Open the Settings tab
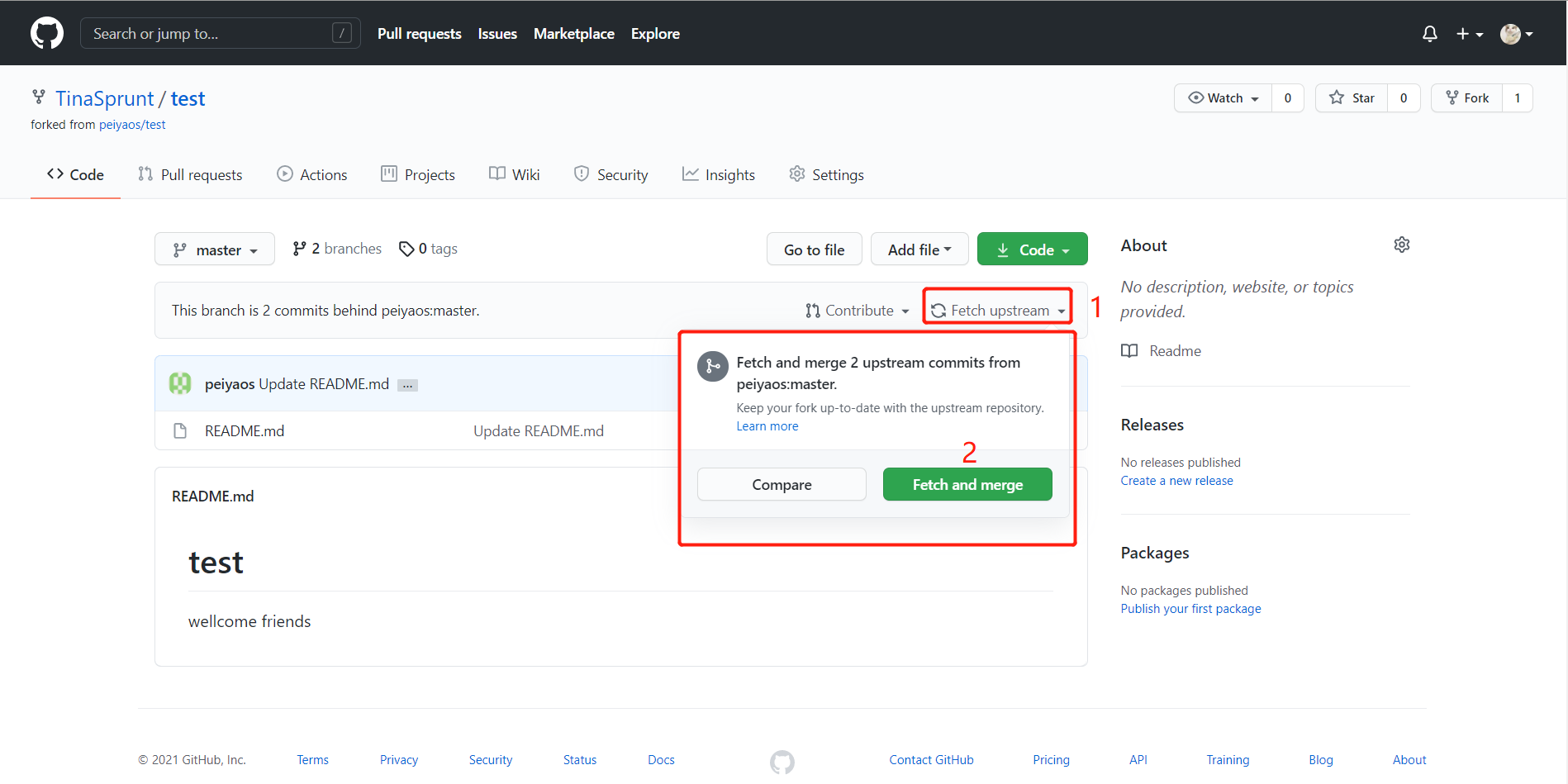Image resolution: width=1568 pixels, height=784 pixels. pos(826,174)
